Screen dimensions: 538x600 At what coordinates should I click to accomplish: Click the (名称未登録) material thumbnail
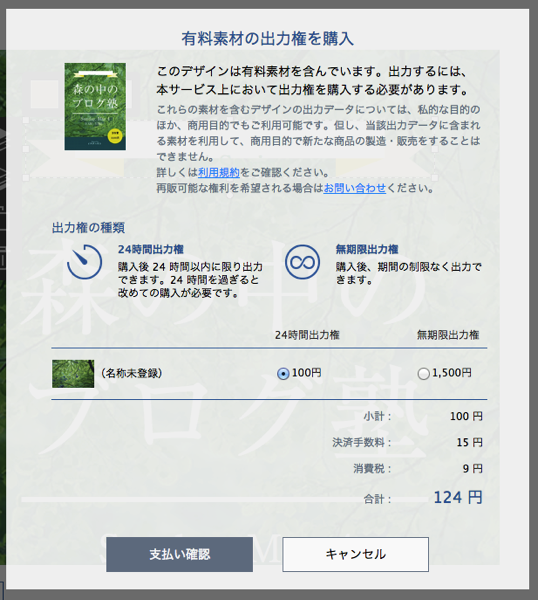(x=73, y=373)
